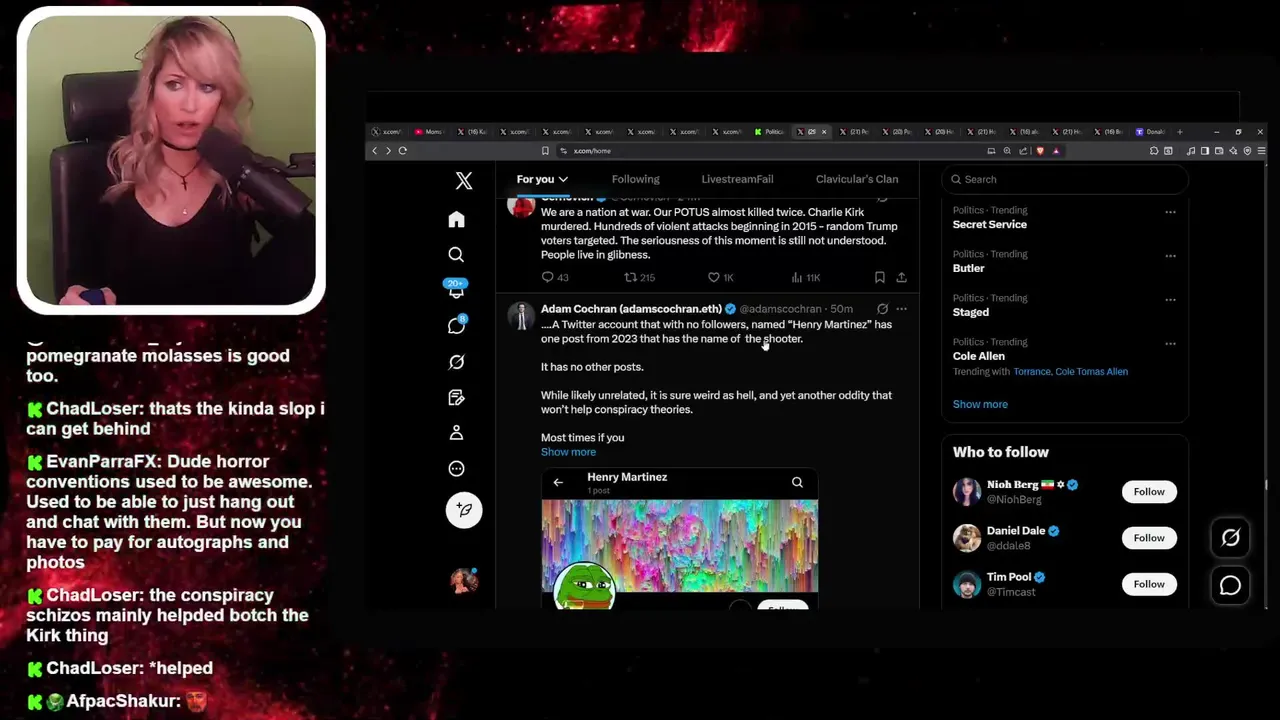Like the post with 1K likes
This screenshot has width=1280, height=720.
point(720,277)
